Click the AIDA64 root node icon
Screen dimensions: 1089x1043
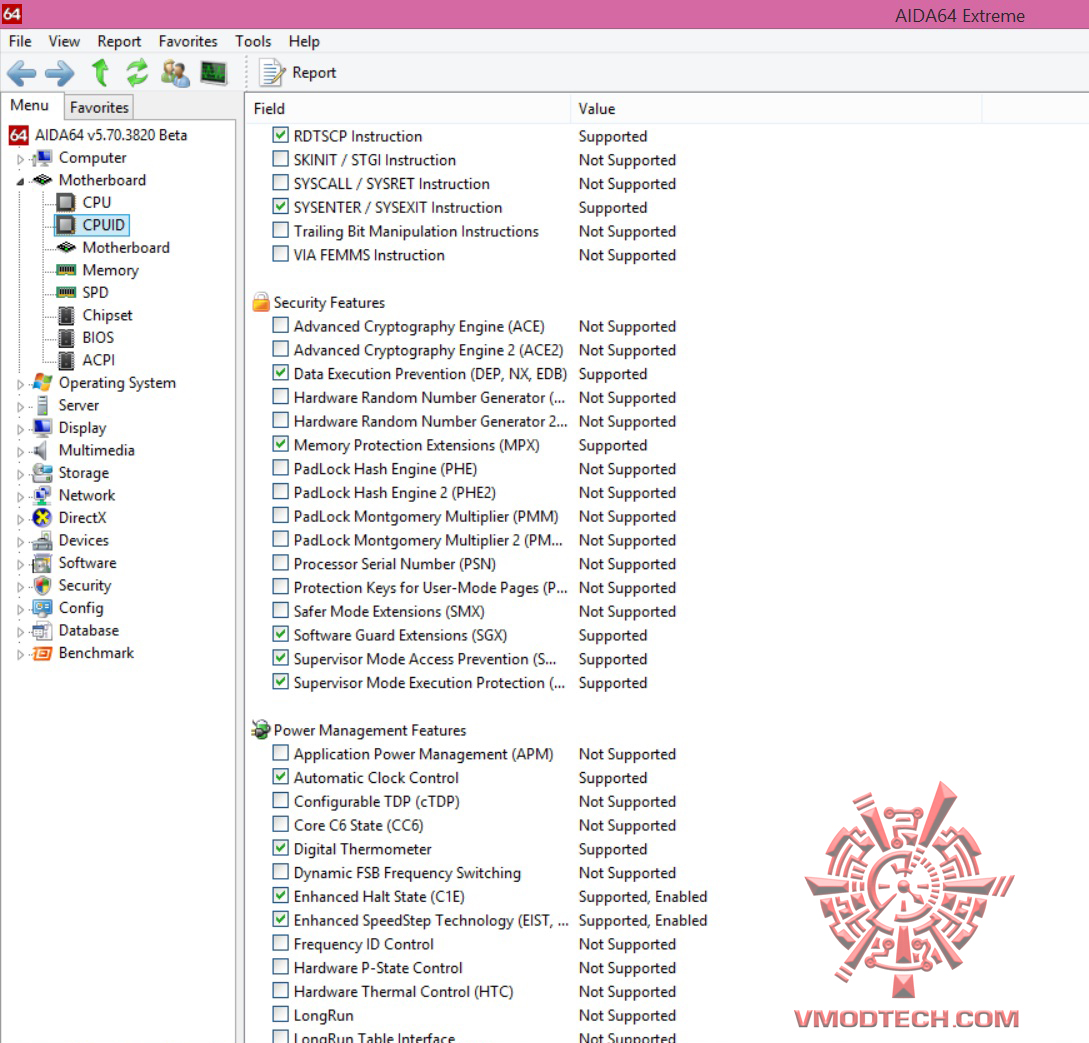point(19,135)
